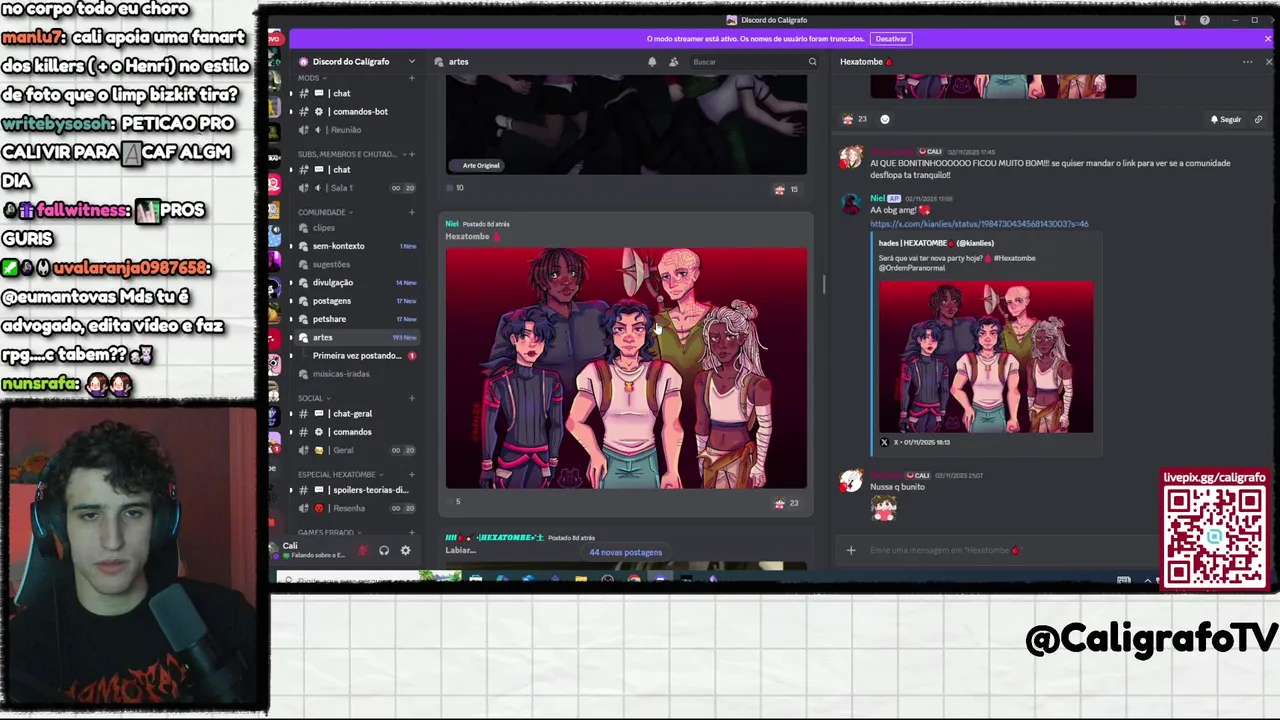This screenshot has width=1280, height=720.
Task: Create channel in MODS category
Action: point(412,78)
